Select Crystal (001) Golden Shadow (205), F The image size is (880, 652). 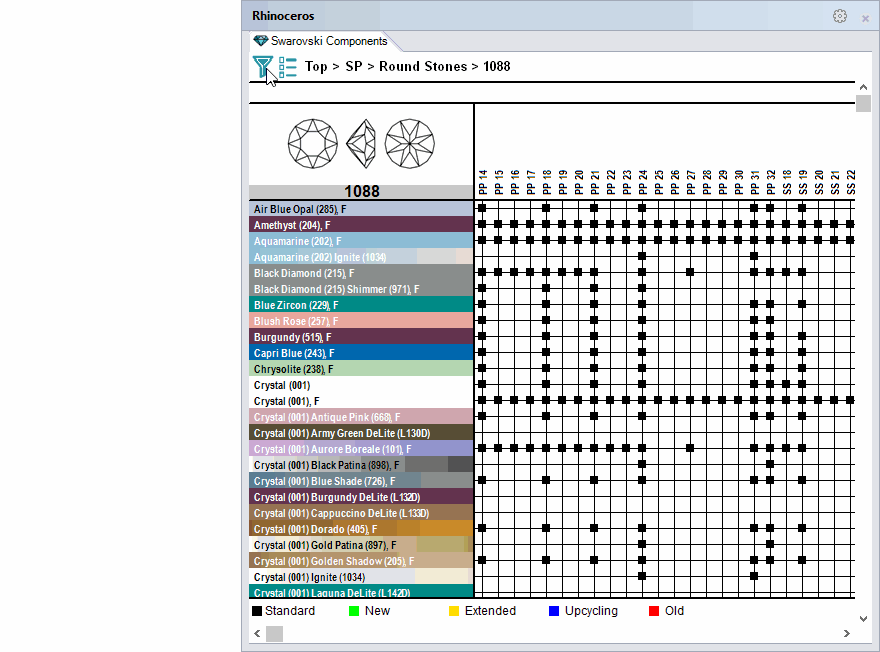pos(361,561)
